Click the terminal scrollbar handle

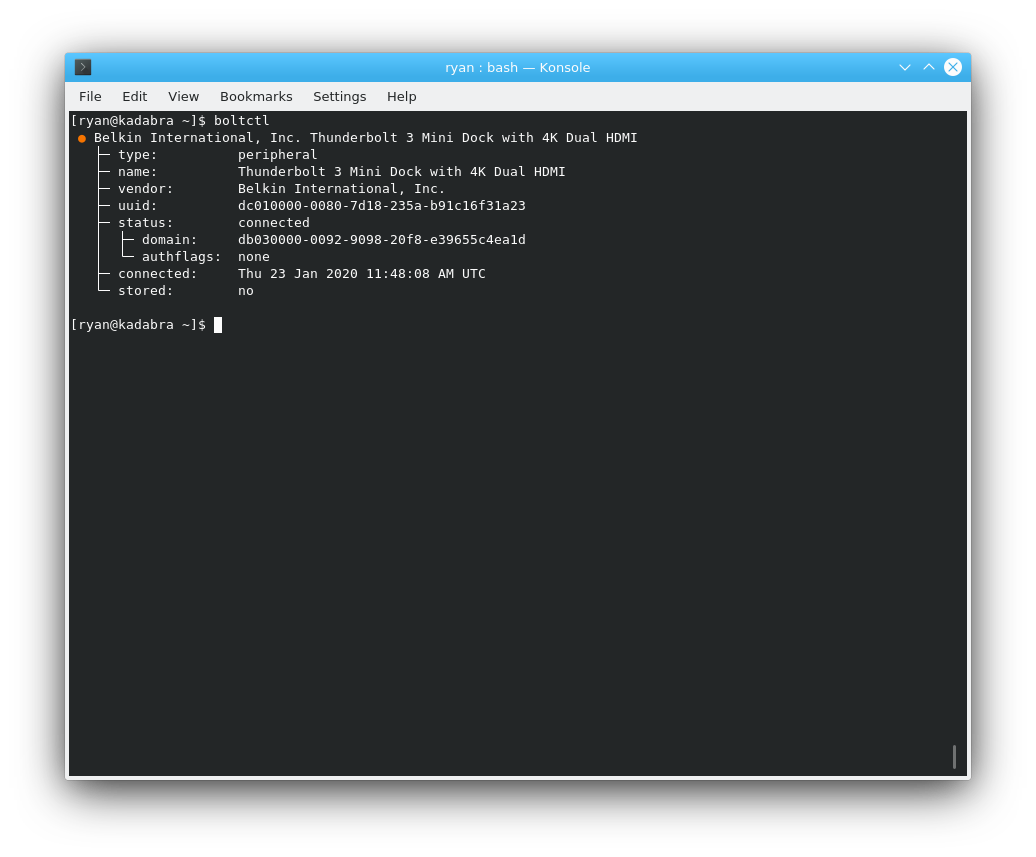(954, 757)
